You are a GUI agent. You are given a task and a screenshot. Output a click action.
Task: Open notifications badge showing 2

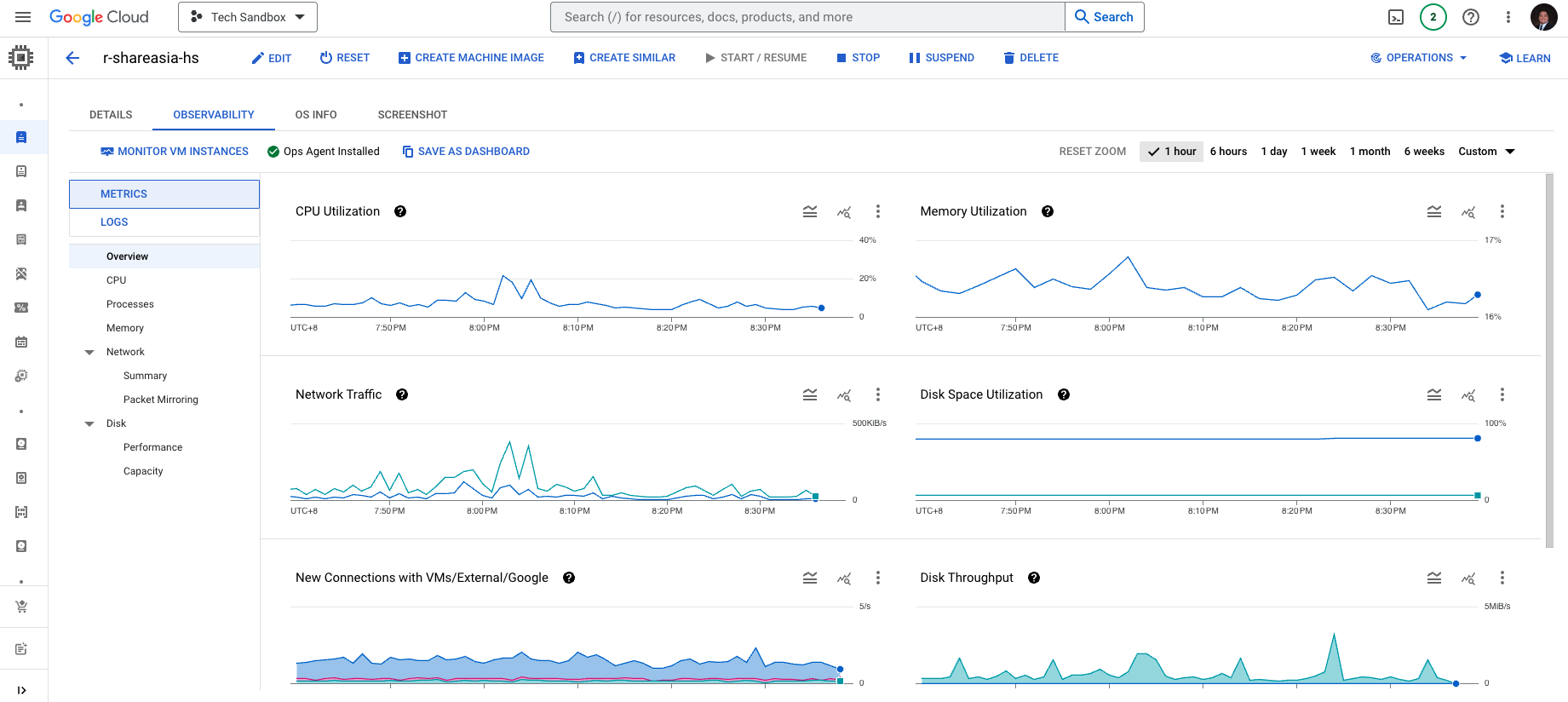click(1433, 17)
